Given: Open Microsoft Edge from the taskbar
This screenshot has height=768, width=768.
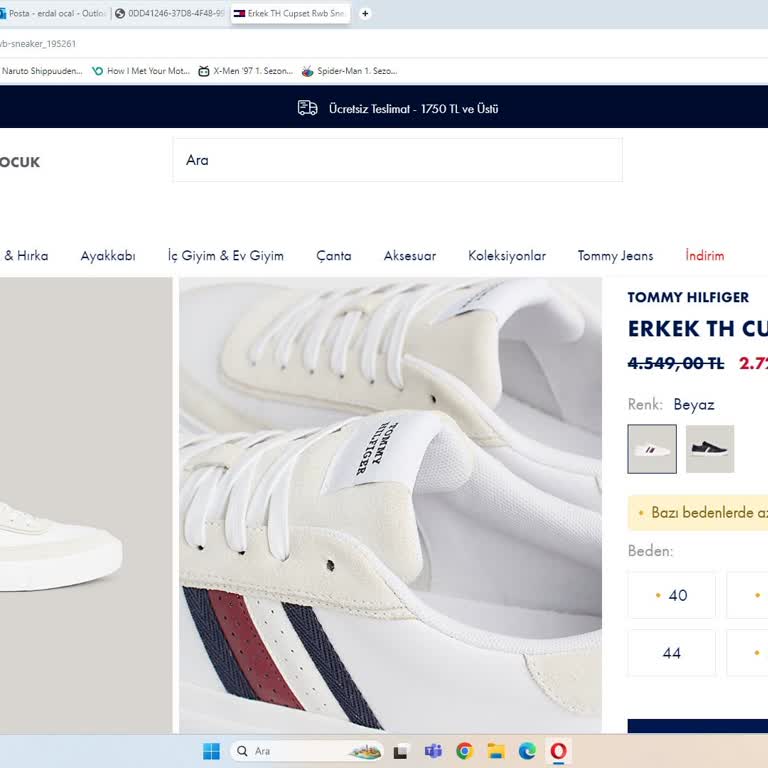Looking at the screenshot, I should [x=527, y=751].
